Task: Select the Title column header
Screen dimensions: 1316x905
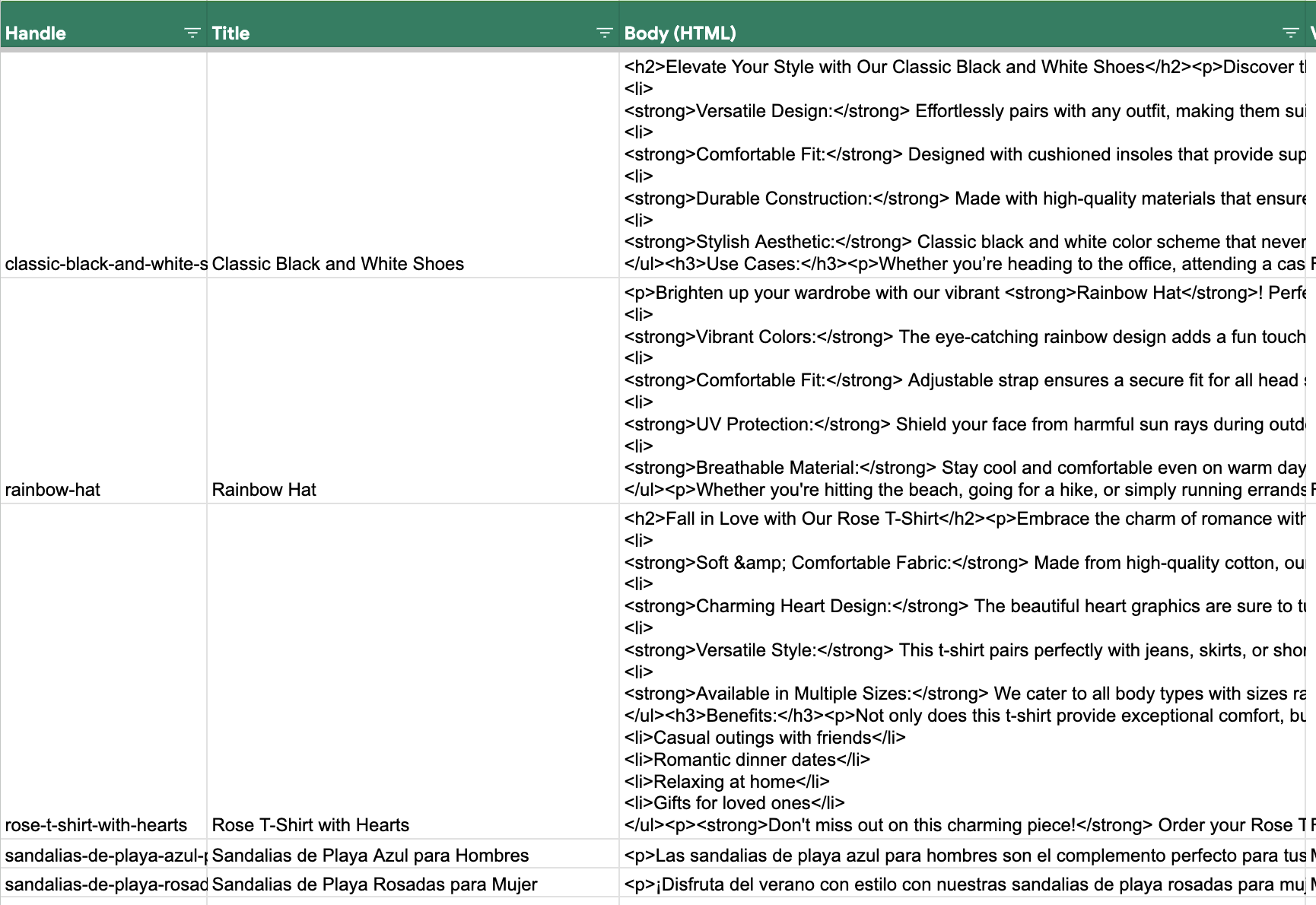Action: pyautogui.click(x=413, y=26)
